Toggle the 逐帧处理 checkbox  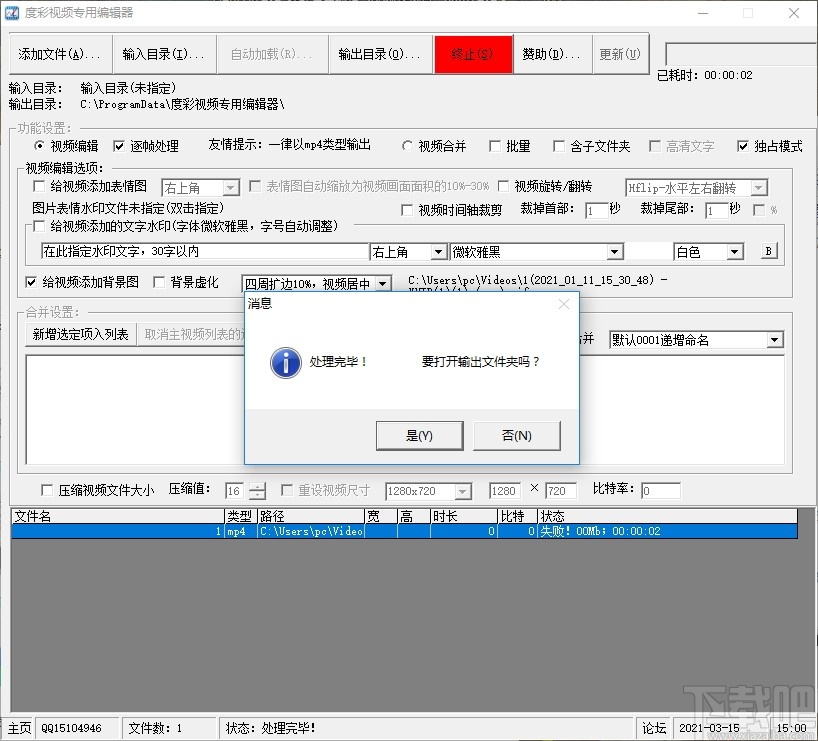click(120, 143)
